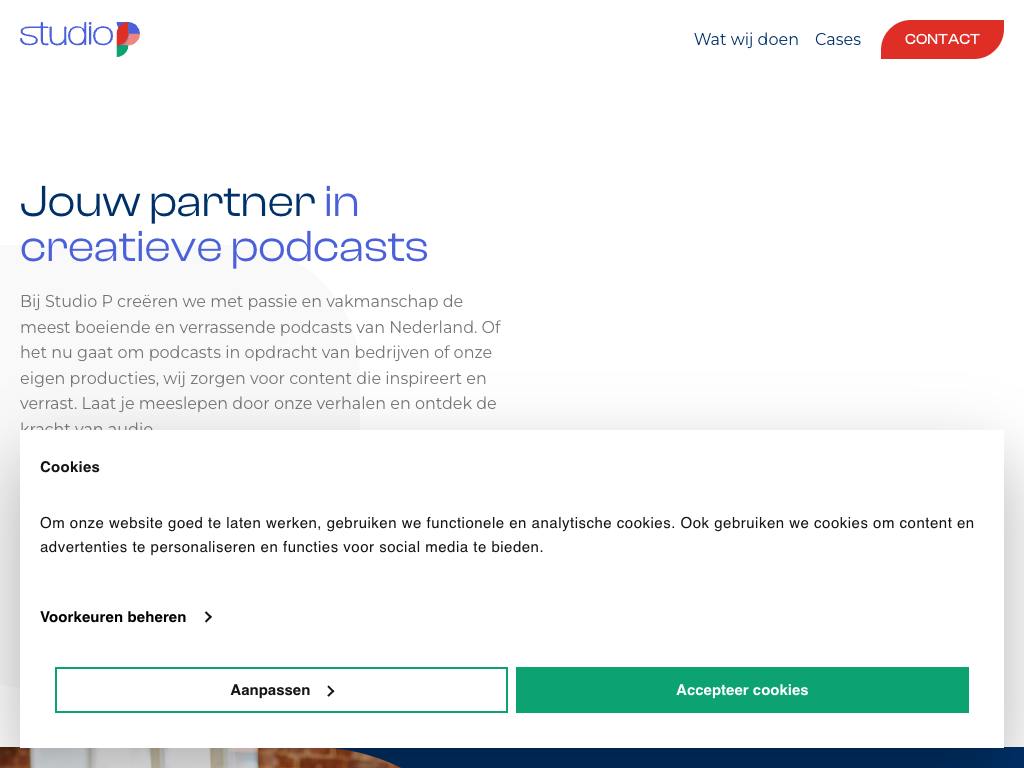Click the red CONTACT button
This screenshot has width=1024, height=768.
941,39
